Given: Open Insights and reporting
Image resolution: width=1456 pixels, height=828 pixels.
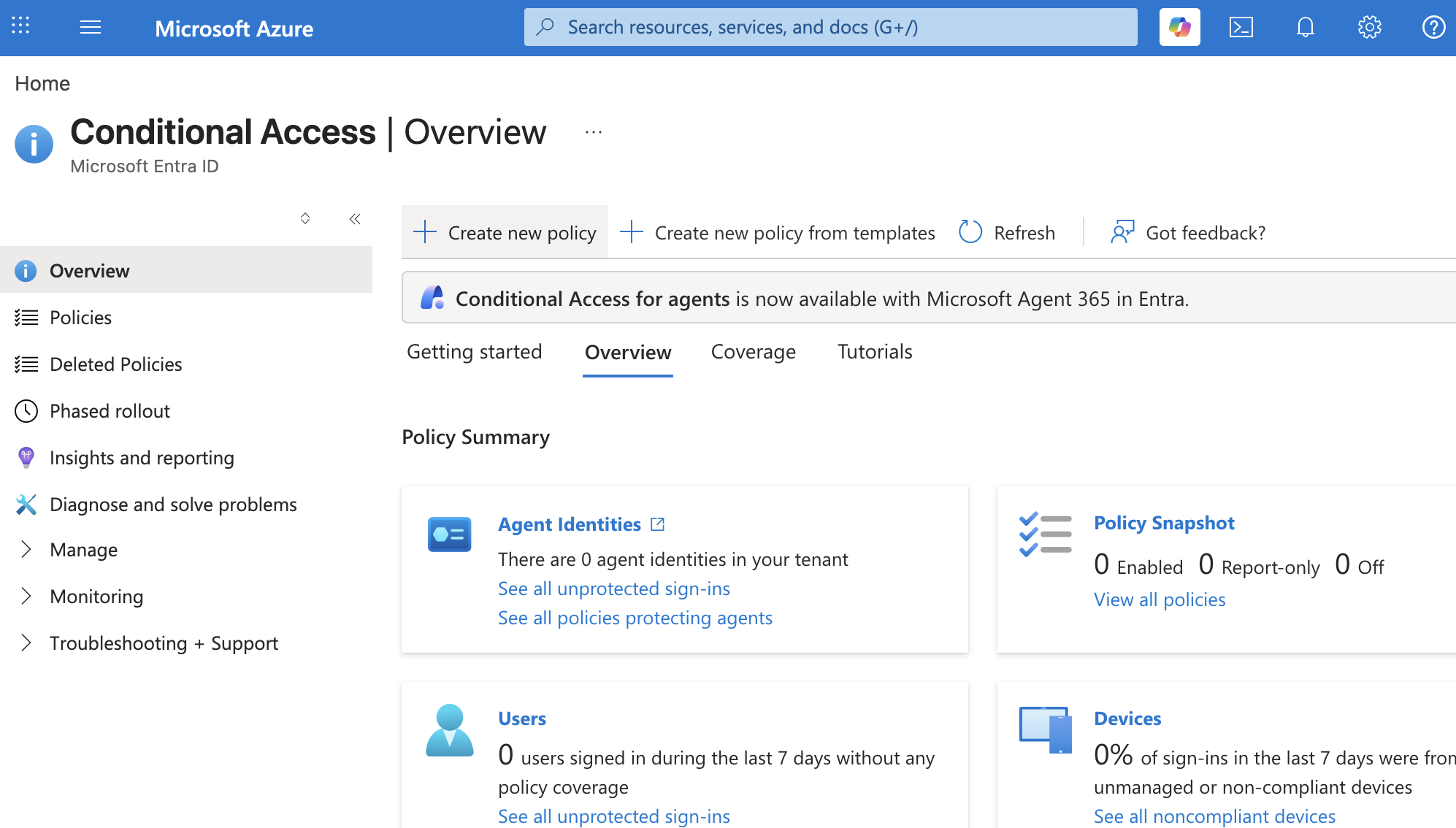Looking at the screenshot, I should coord(186,458).
